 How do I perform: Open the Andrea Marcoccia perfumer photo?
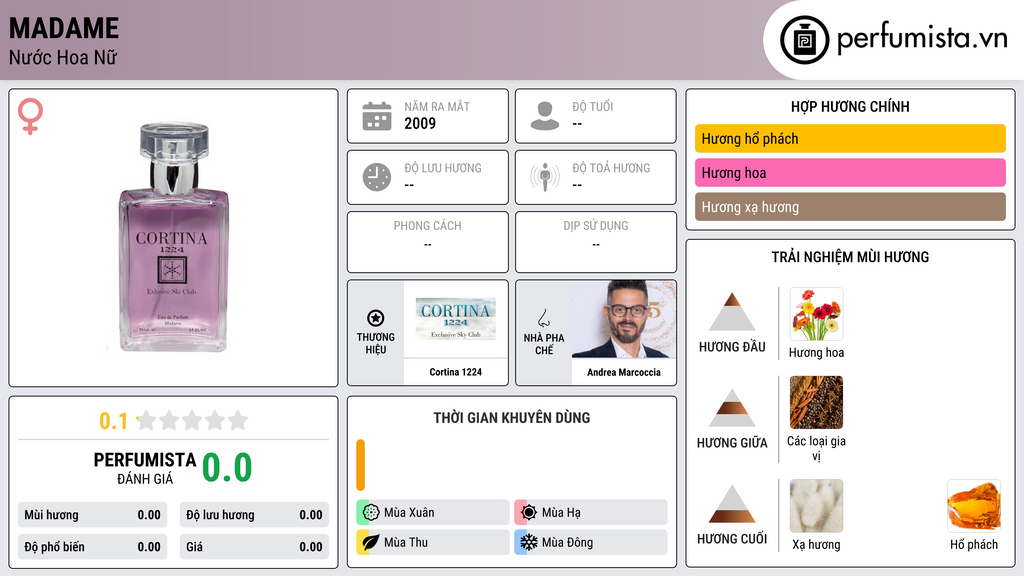pyautogui.click(x=624, y=319)
